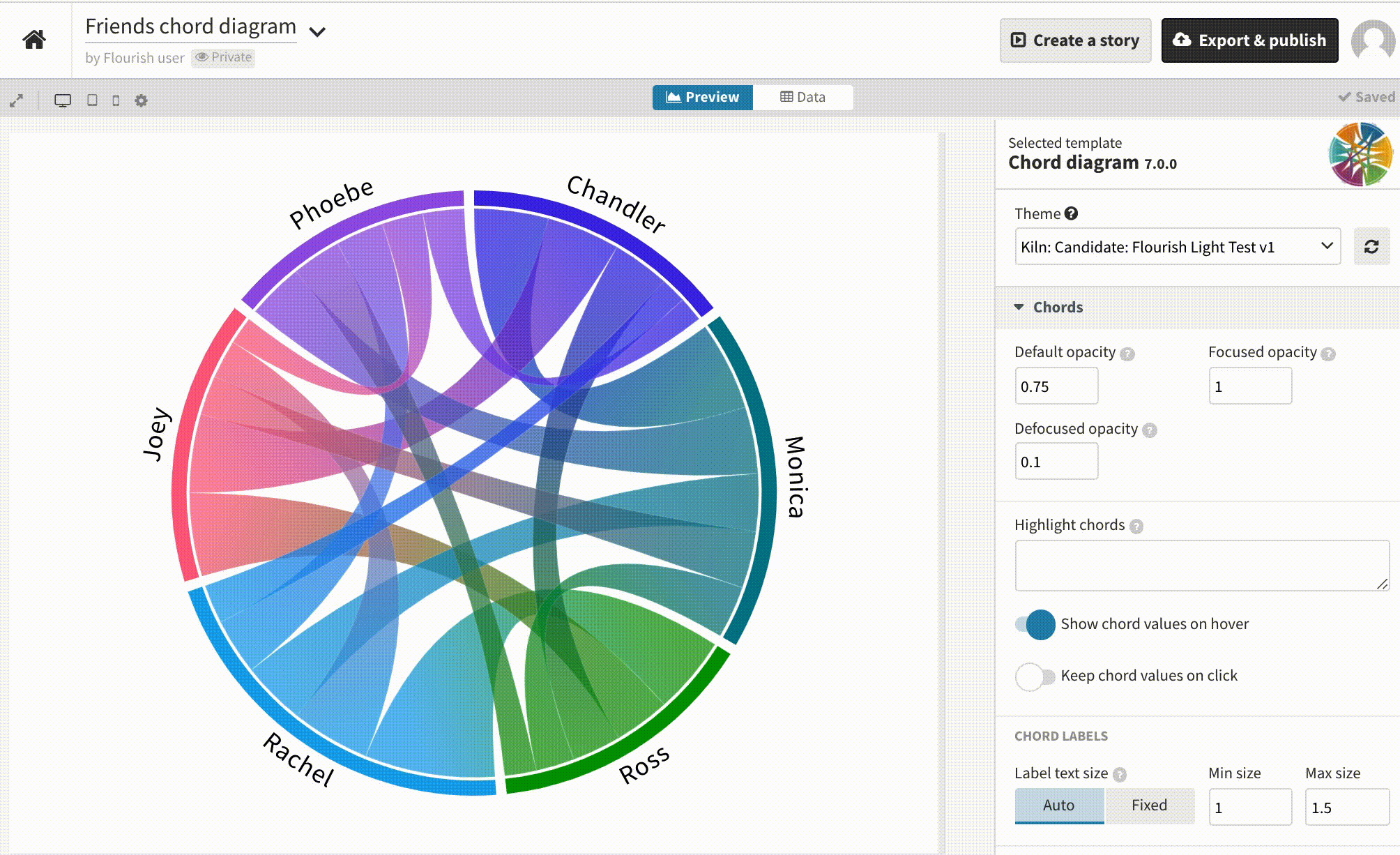This screenshot has width=1400, height=855.
Task: Open user profile avatar
Action: 1374,40
